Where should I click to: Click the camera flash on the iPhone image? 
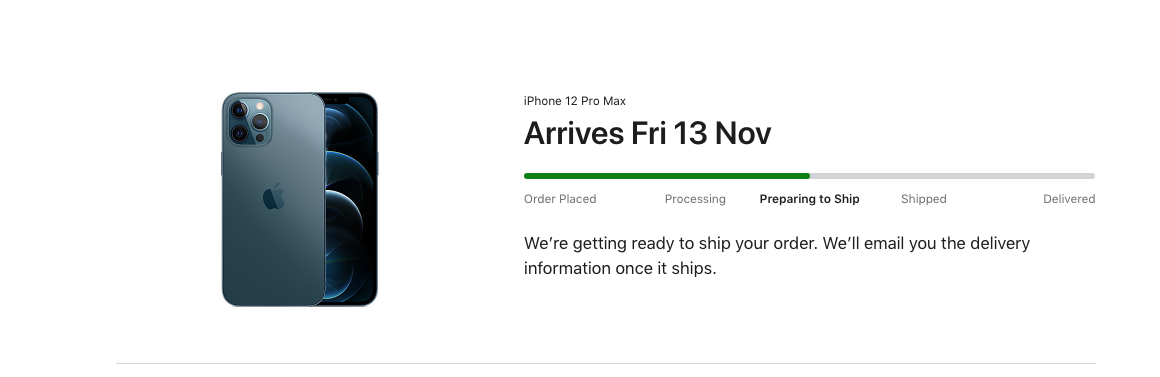pos(260,106)
